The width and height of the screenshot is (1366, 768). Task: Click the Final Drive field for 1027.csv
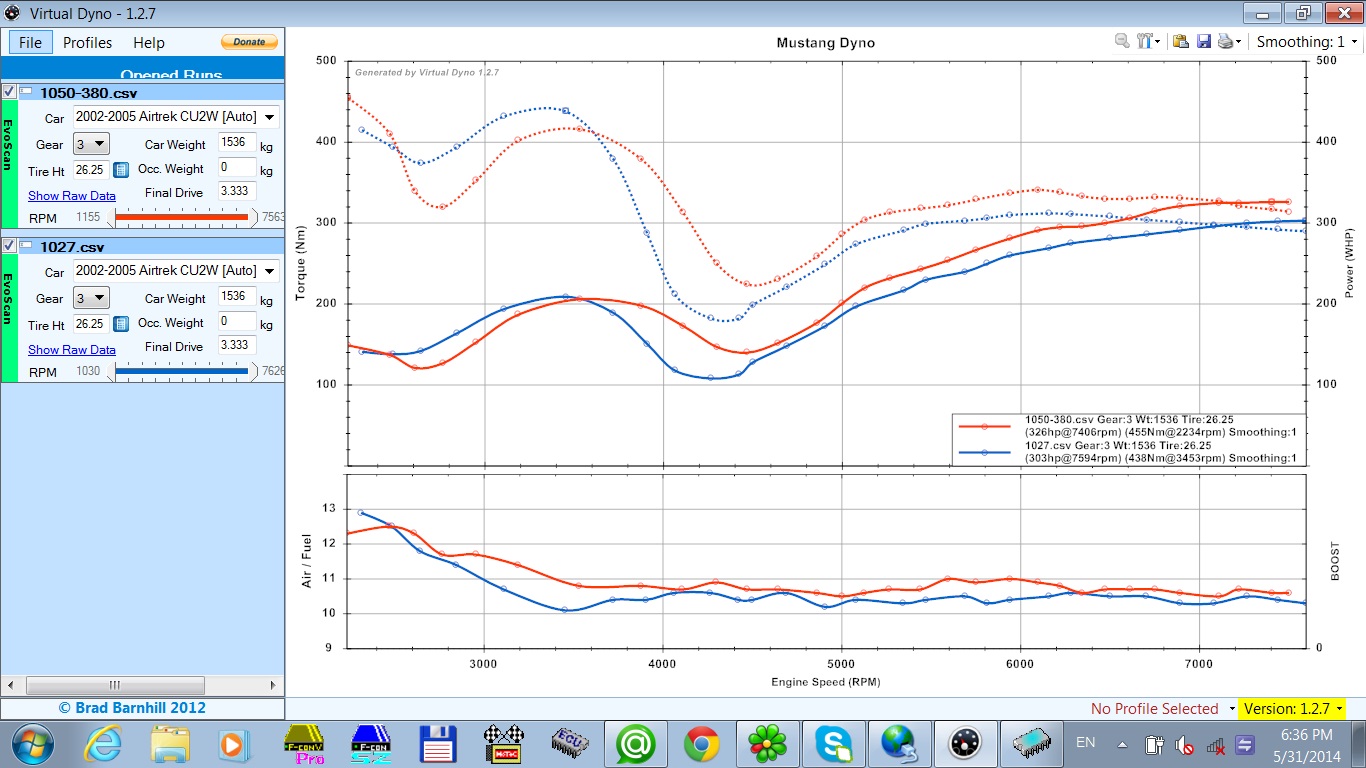pos(237,346)
